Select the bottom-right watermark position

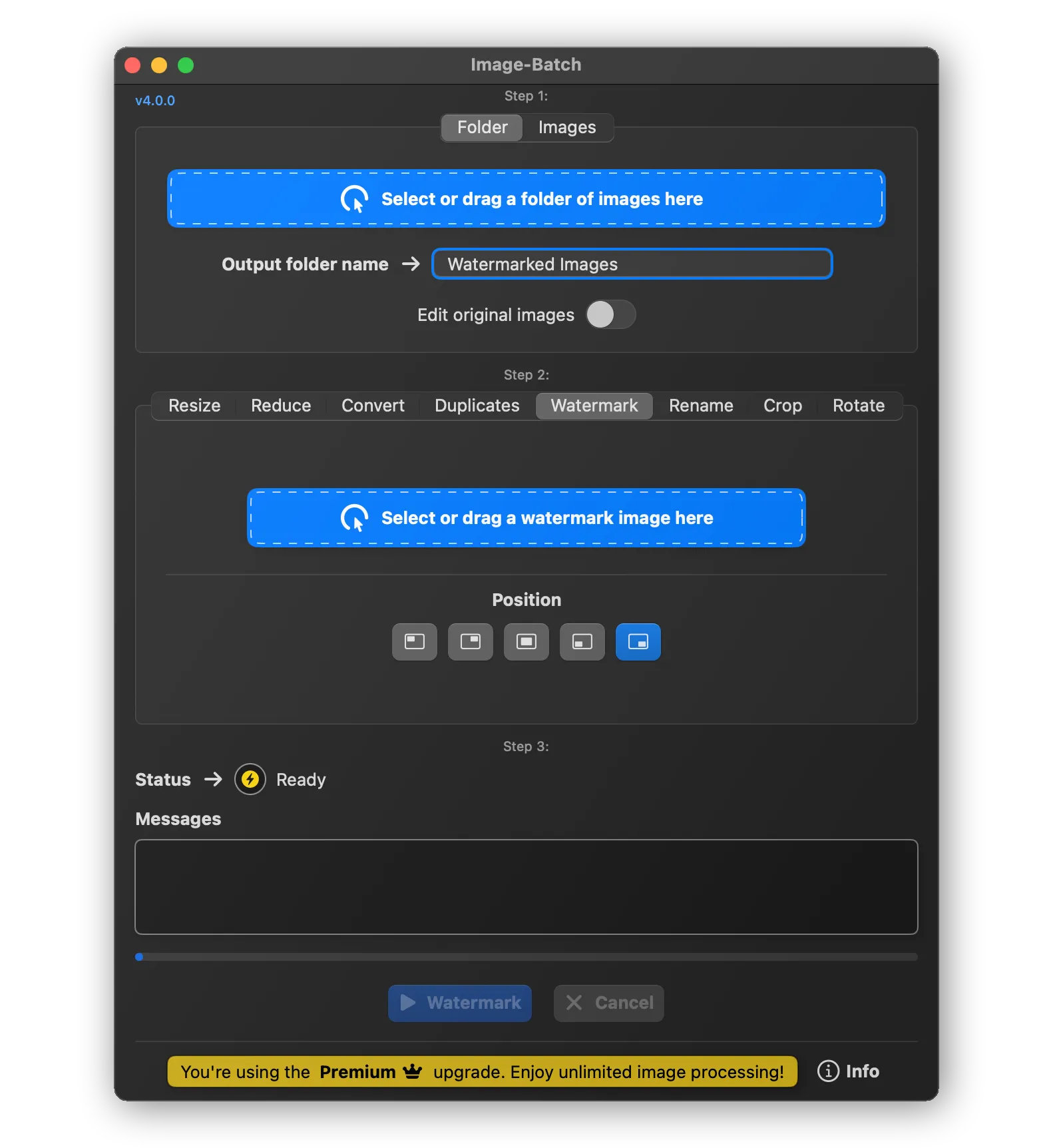(638, 642)
